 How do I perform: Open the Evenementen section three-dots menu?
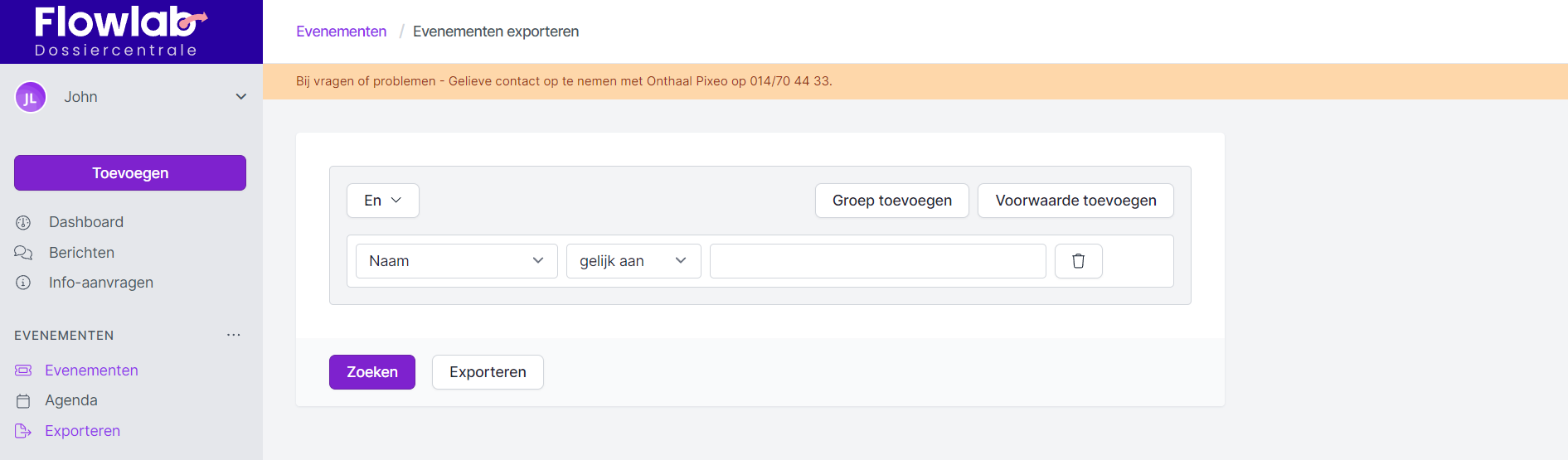pos(234,335)
